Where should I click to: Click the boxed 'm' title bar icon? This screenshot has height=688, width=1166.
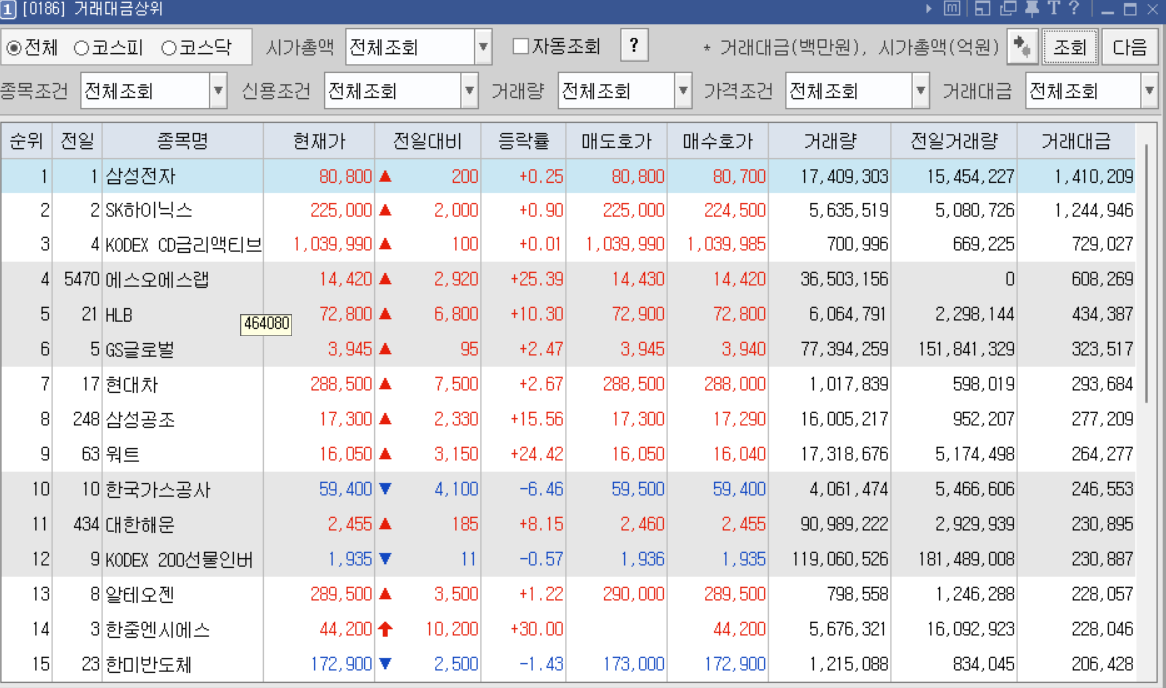pyautogui.click(x=953, y=9)
